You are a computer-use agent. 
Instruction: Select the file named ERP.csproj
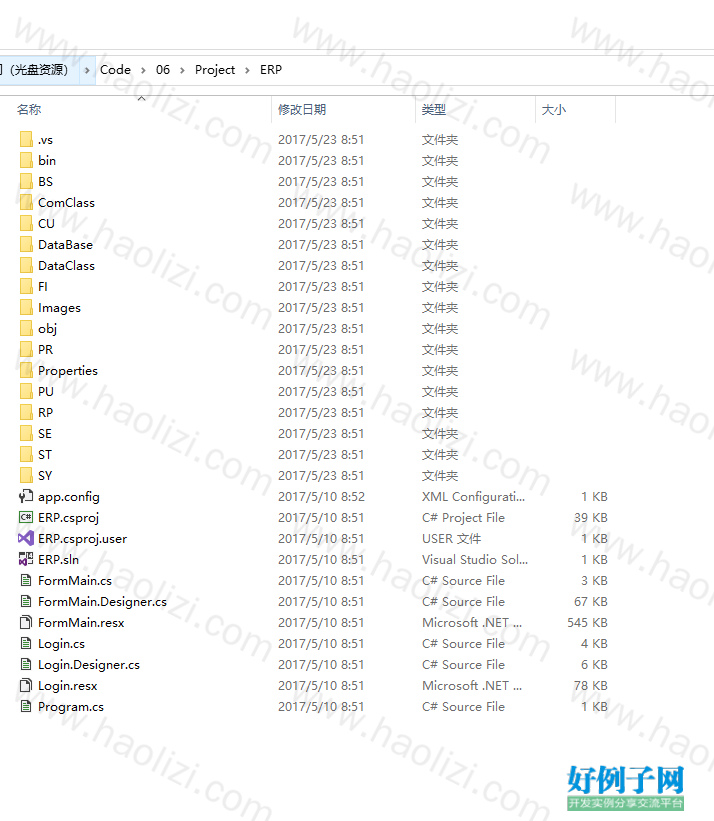pos(68,518)
